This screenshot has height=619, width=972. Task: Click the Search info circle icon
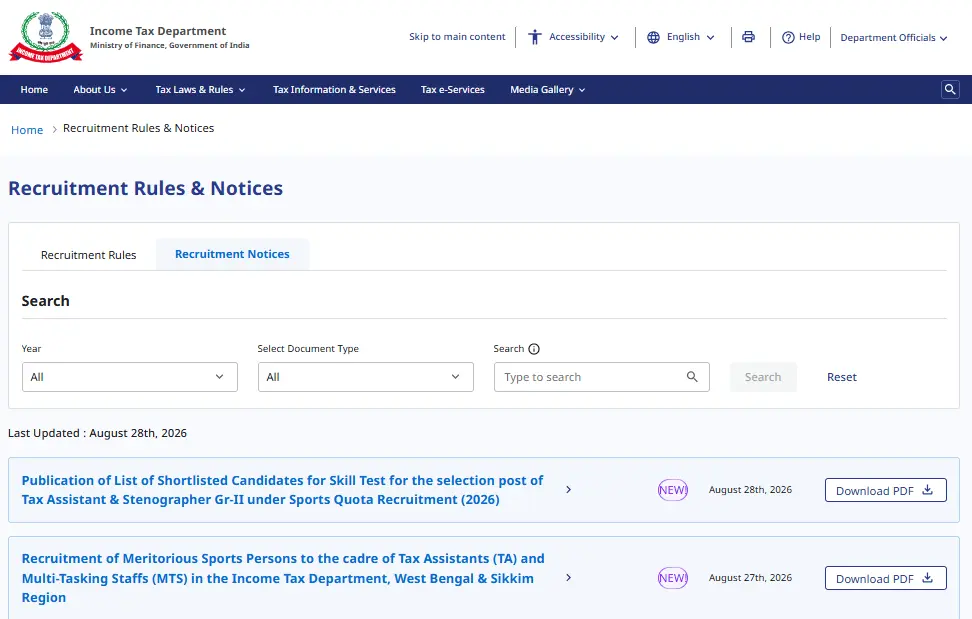534,349
